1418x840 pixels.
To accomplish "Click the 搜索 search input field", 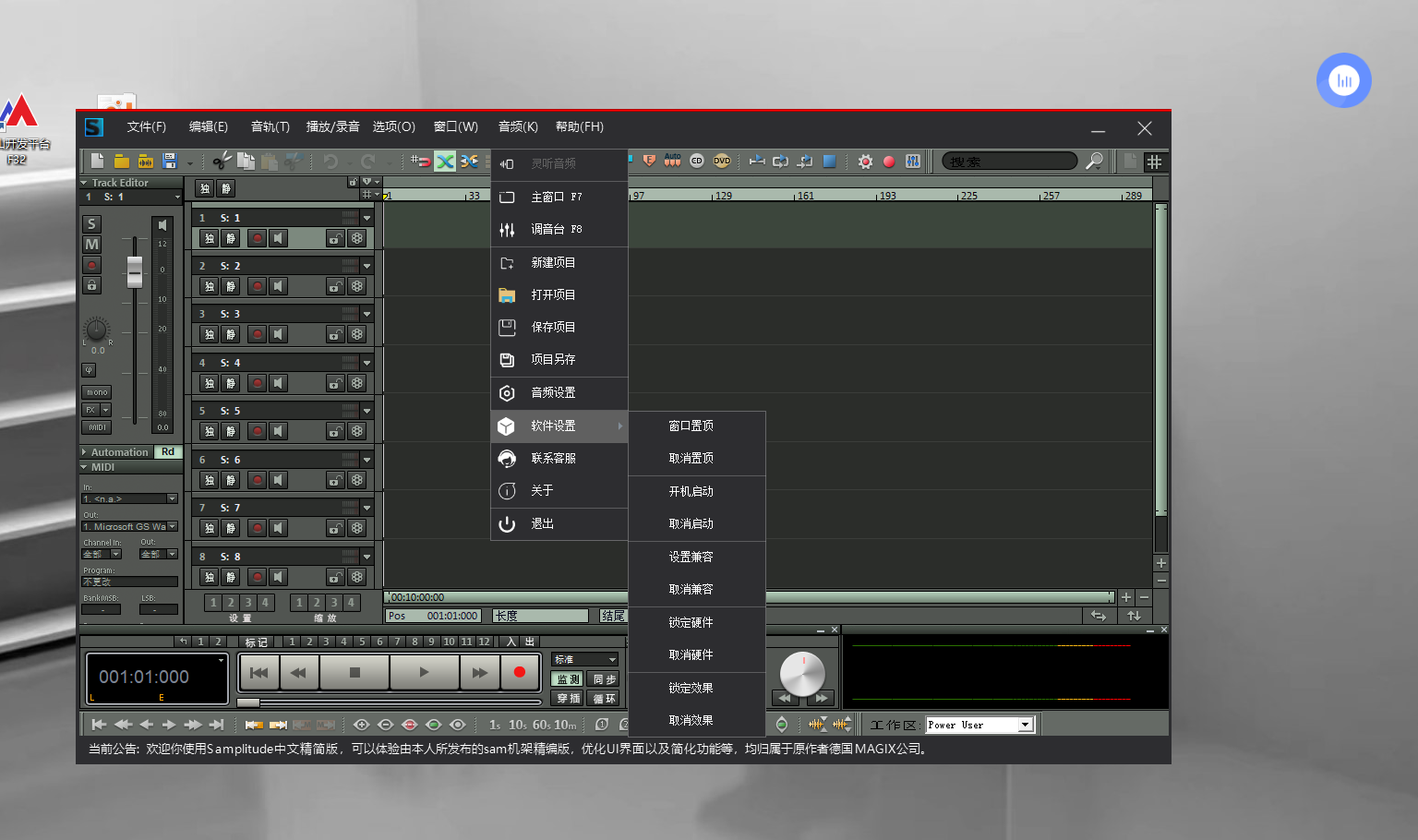I will (1009, 162).
